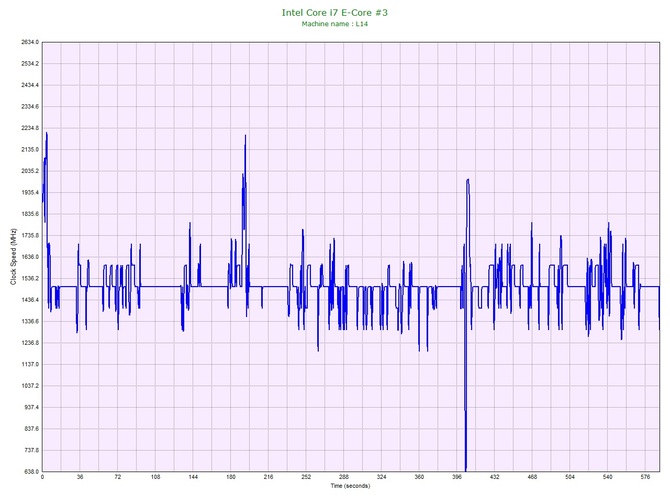The width and height of the screenshot is (670, 503).
Task: Click the y-axis value 837.6
Action: [31, 429]
